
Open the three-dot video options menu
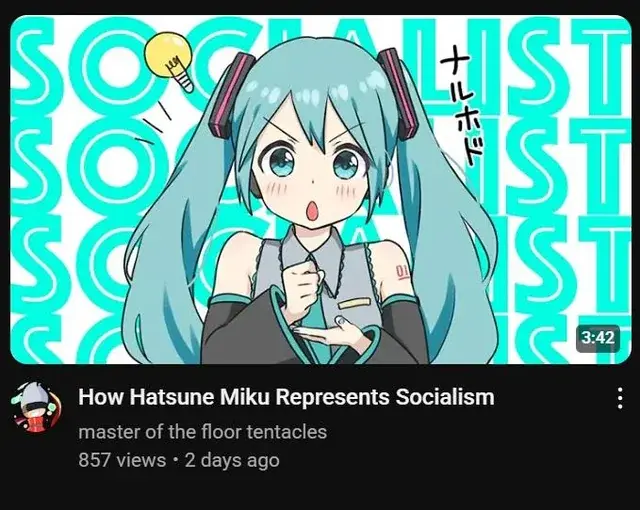(620, 398)
